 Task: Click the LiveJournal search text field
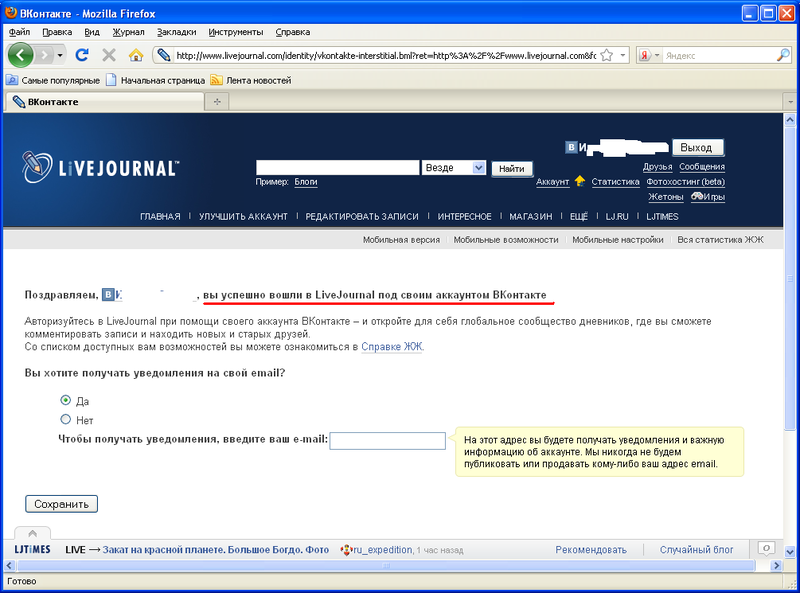[337, 167]
